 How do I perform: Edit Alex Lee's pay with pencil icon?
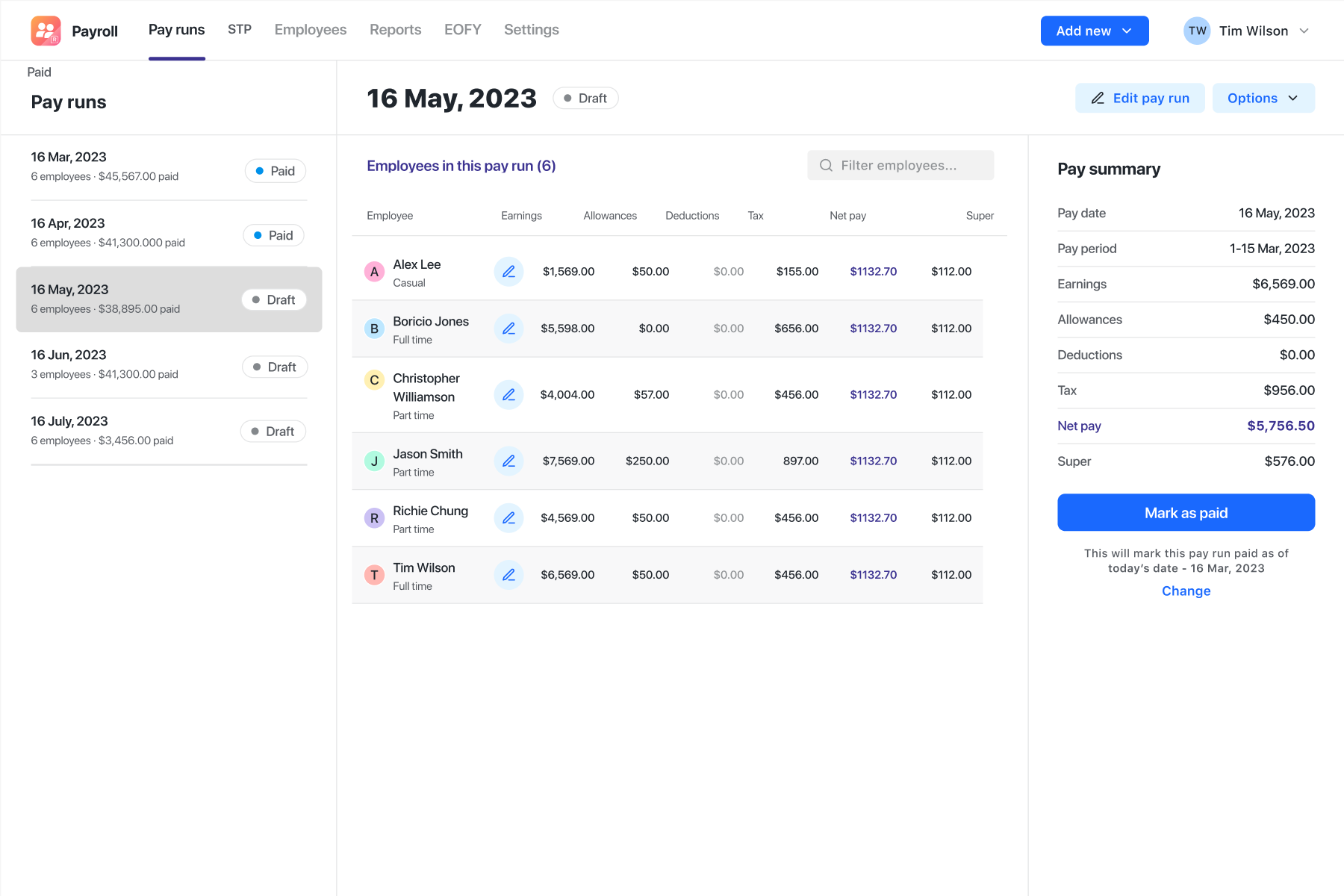[508, 272]
